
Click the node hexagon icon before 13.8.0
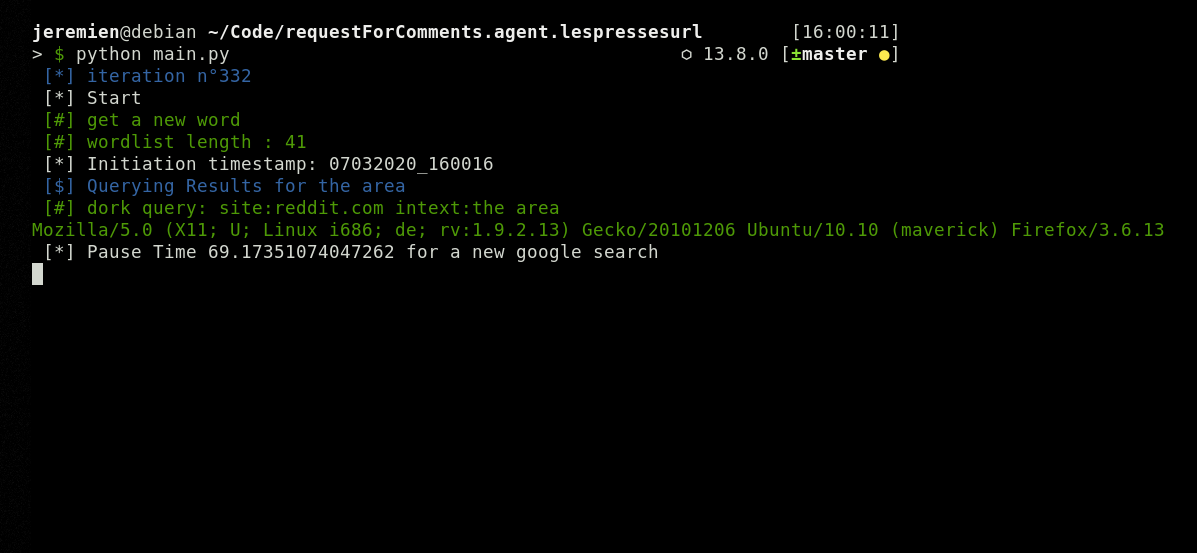tap(686, 55)
